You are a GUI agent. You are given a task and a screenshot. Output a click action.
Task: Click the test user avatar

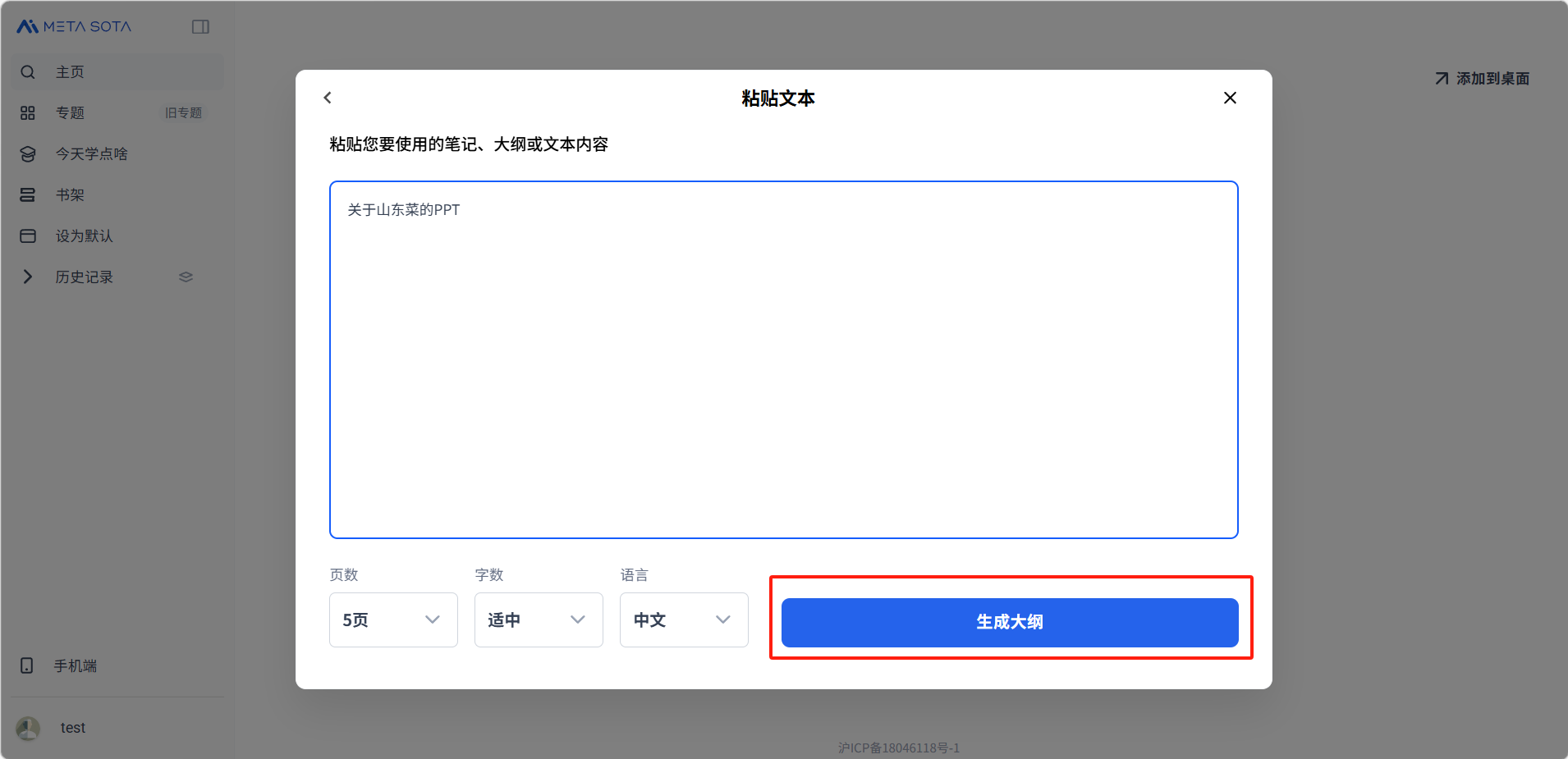click(x=28, y=728)
